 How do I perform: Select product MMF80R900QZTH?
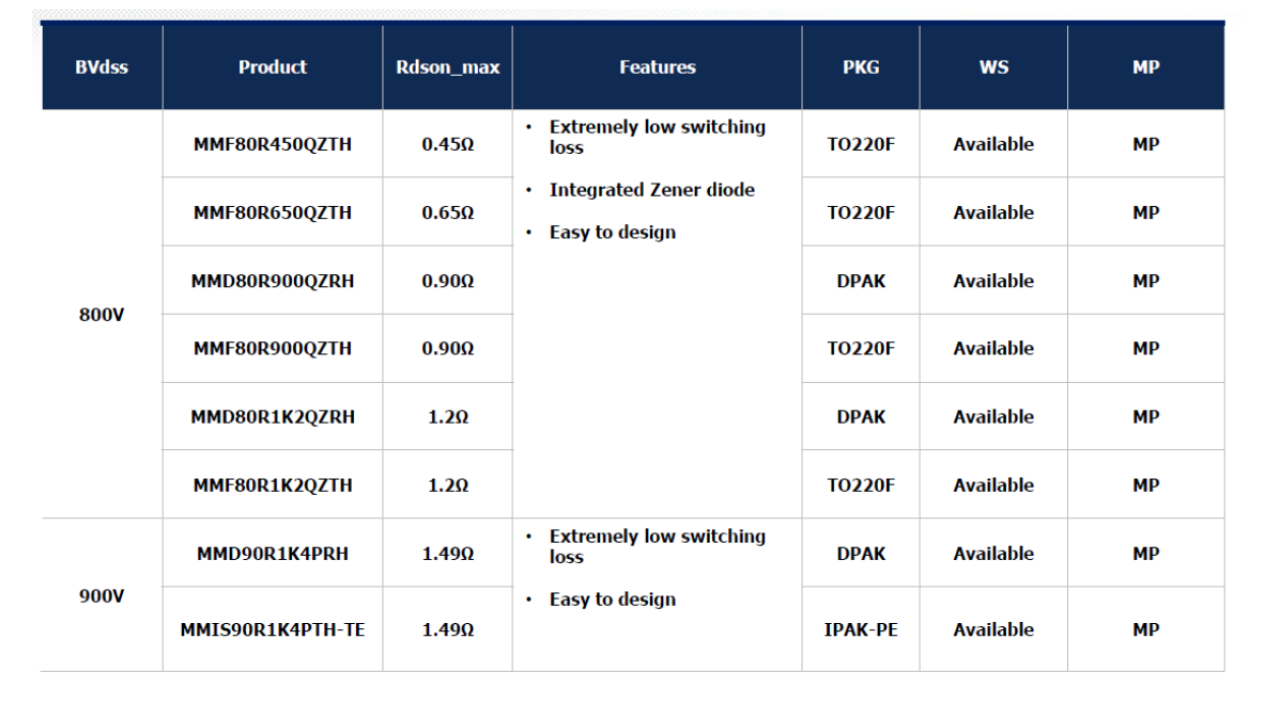tap(272, 349)
